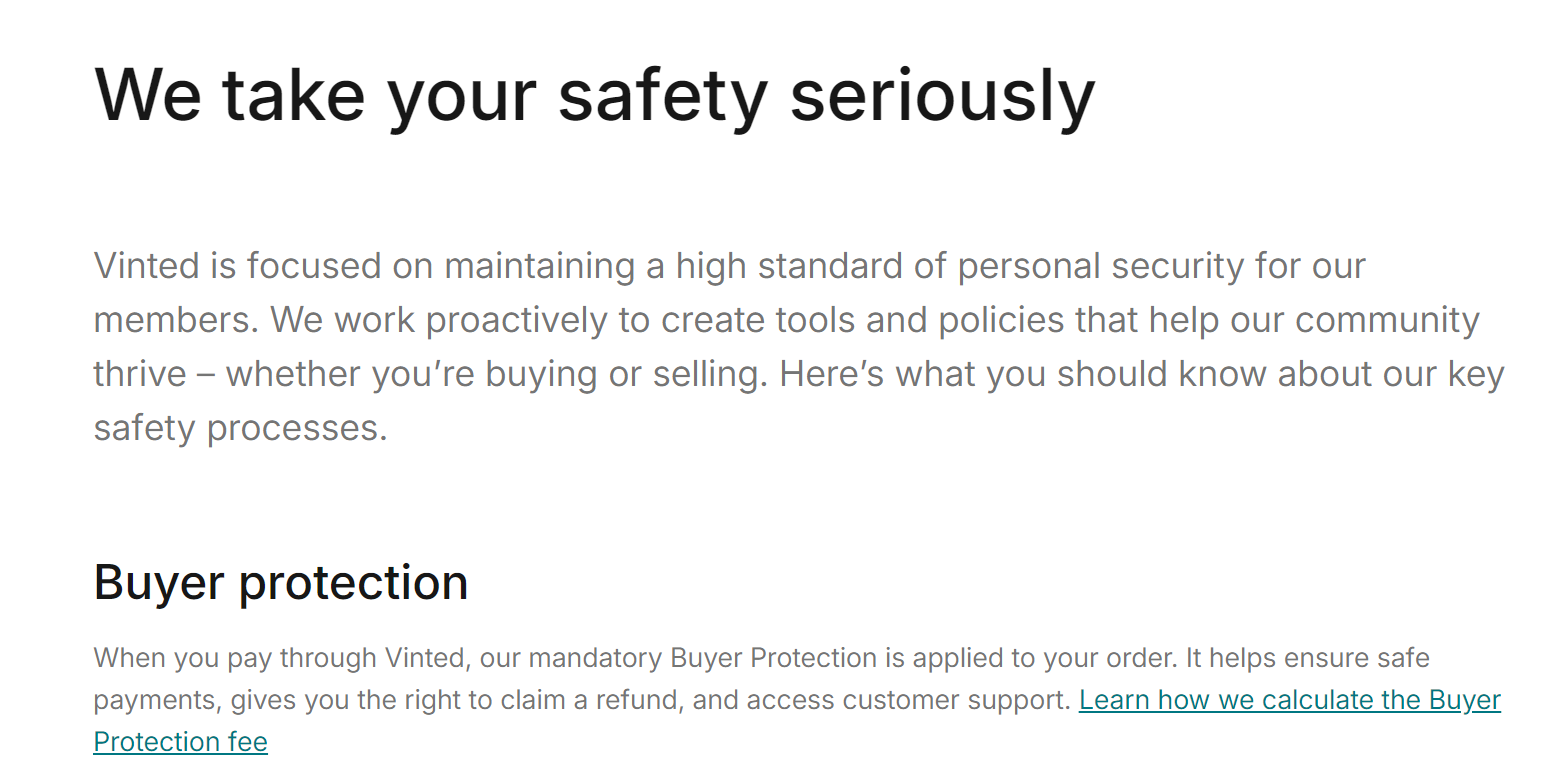Click the 'We take your safety seriously' heading
The image size is (1559, 768).
tap(594, 95)
